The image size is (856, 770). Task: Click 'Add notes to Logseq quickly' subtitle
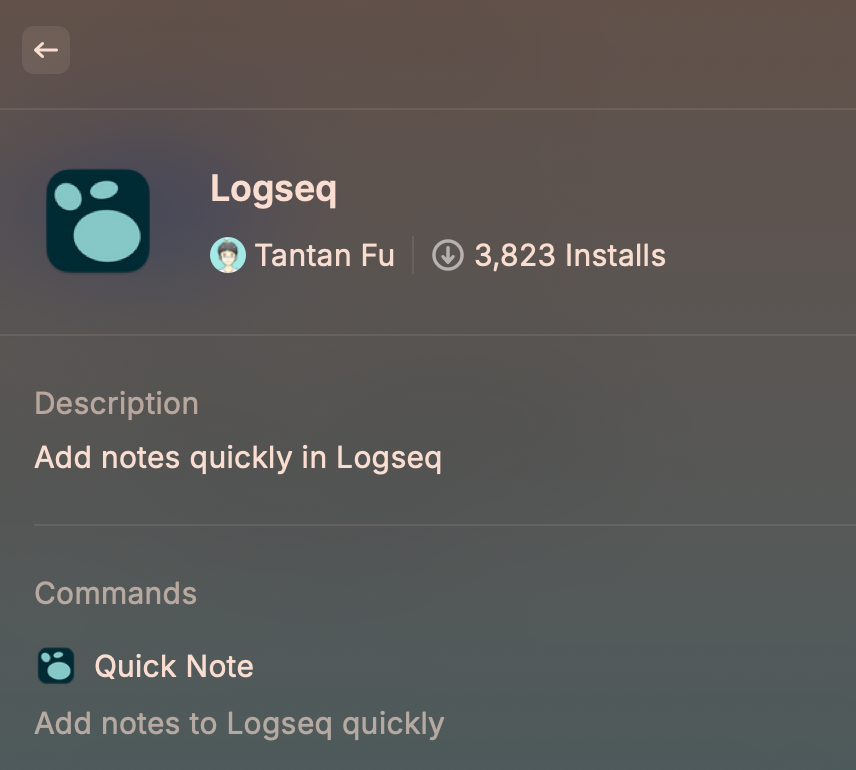click(240, 723)
